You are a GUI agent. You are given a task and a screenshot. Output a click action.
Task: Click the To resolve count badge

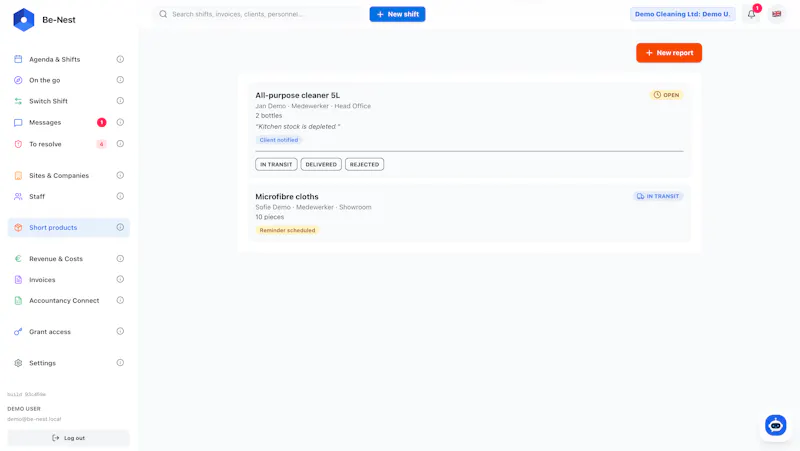(x=102, y=144)
